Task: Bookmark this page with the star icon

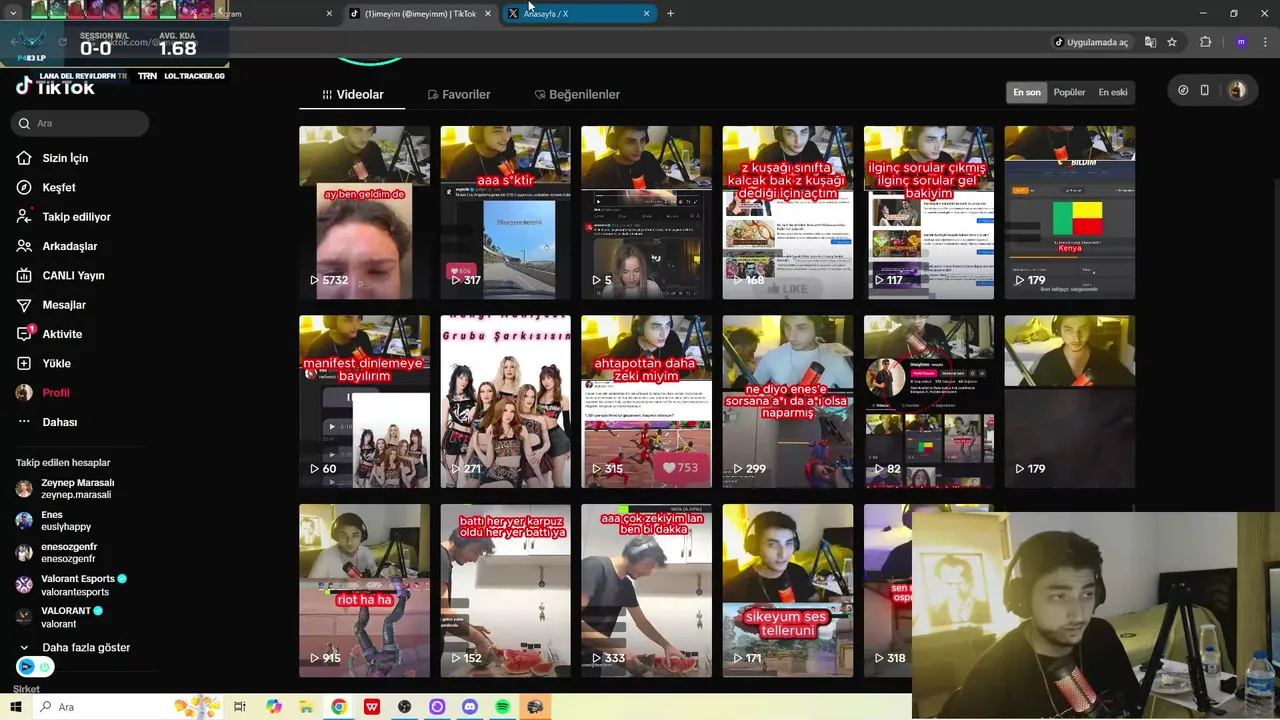Action: tap(1172, 42)
